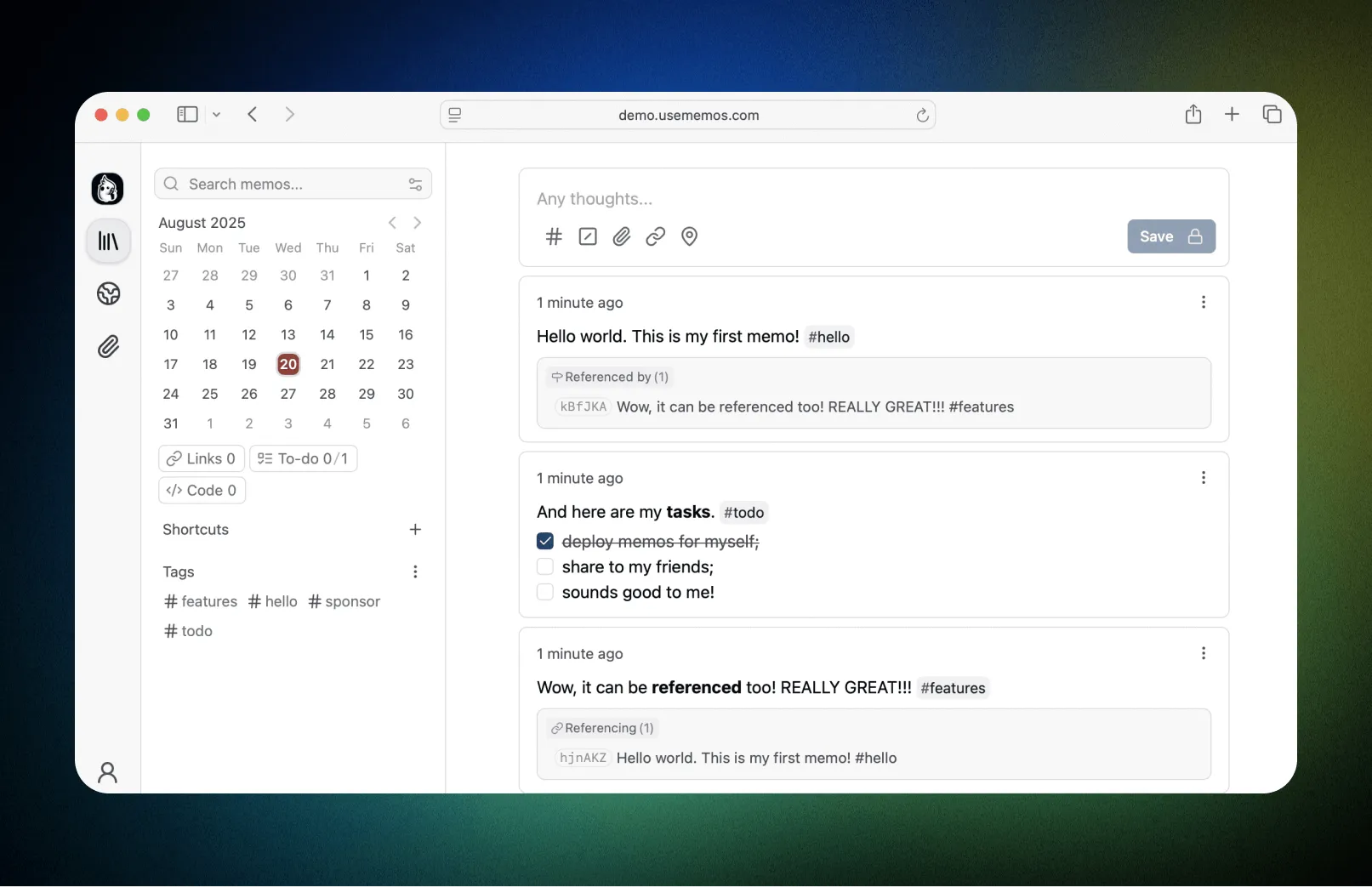Select August 31 in calendar
This screenshot has width=1372, height=887.
pyautogui.click(x=171, y=424)
